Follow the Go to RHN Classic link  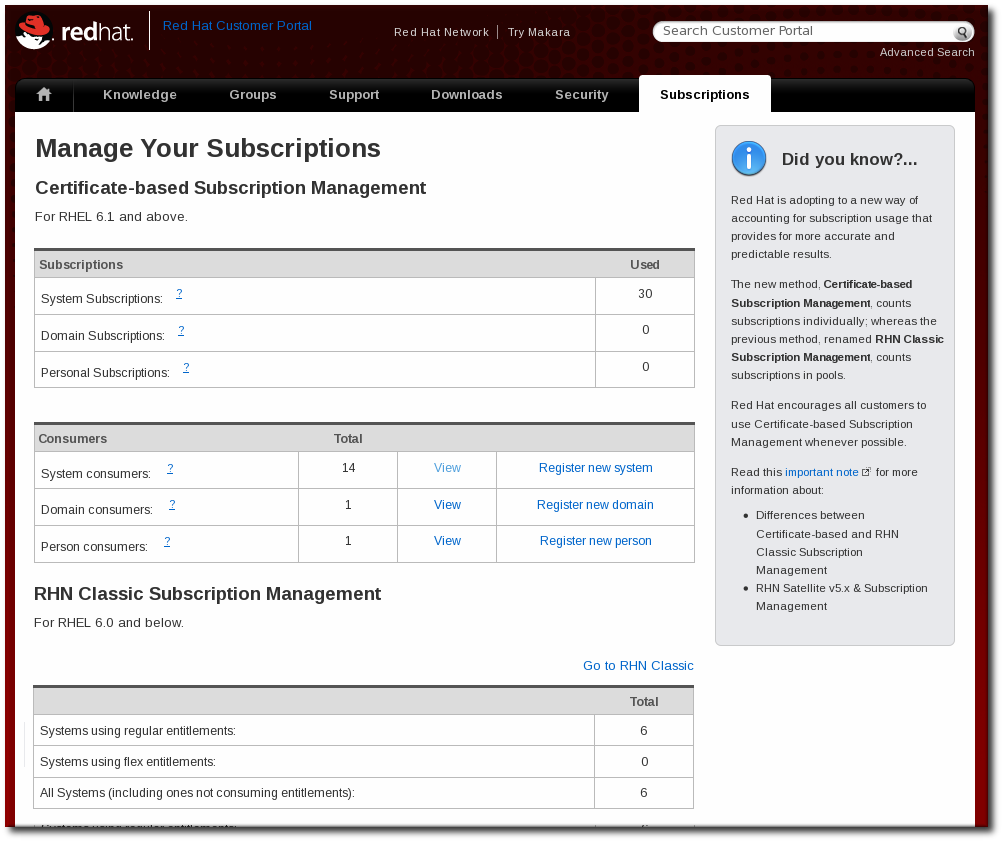click(638, 665)
